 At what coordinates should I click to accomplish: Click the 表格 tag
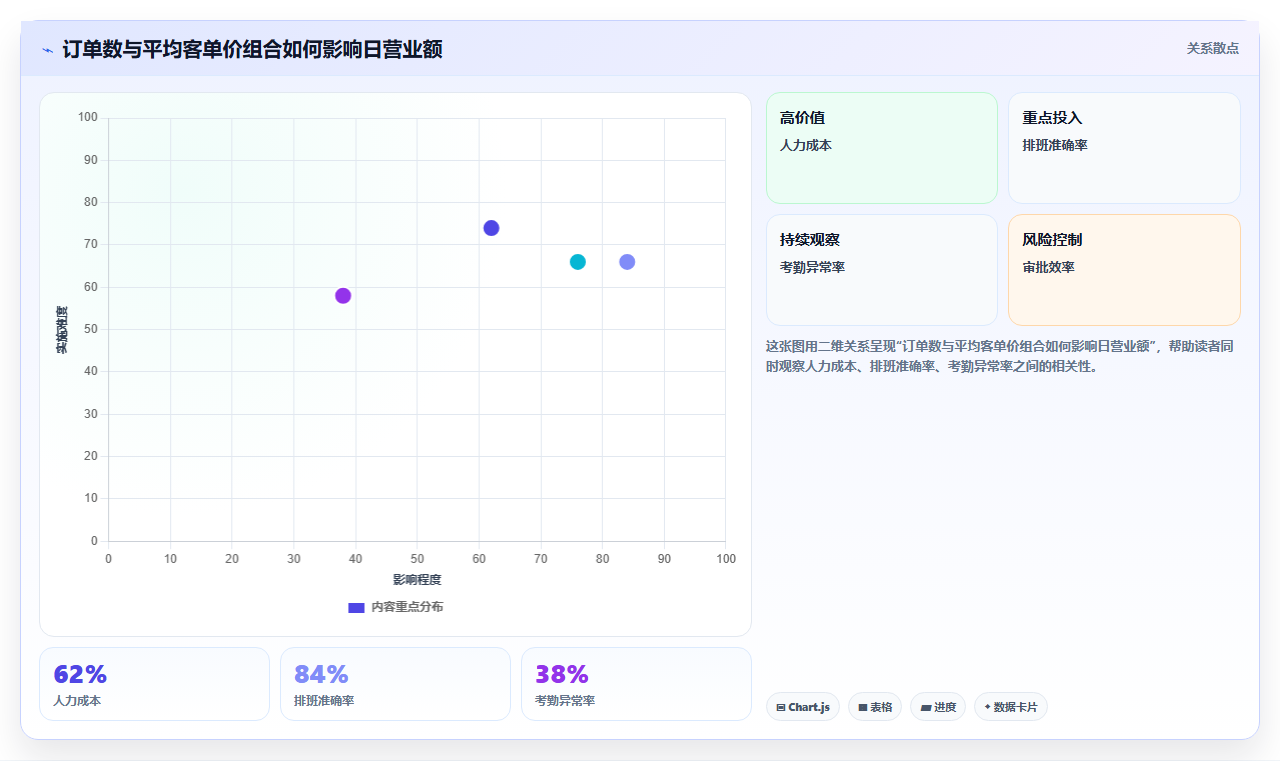875,707
